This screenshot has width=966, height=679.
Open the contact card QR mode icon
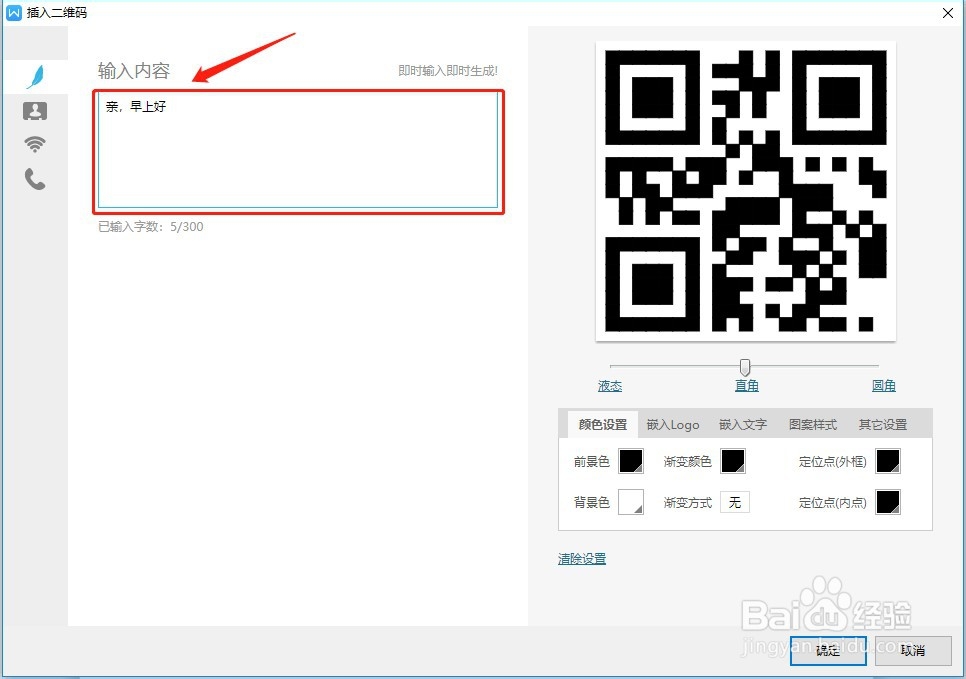pos(35,111)
